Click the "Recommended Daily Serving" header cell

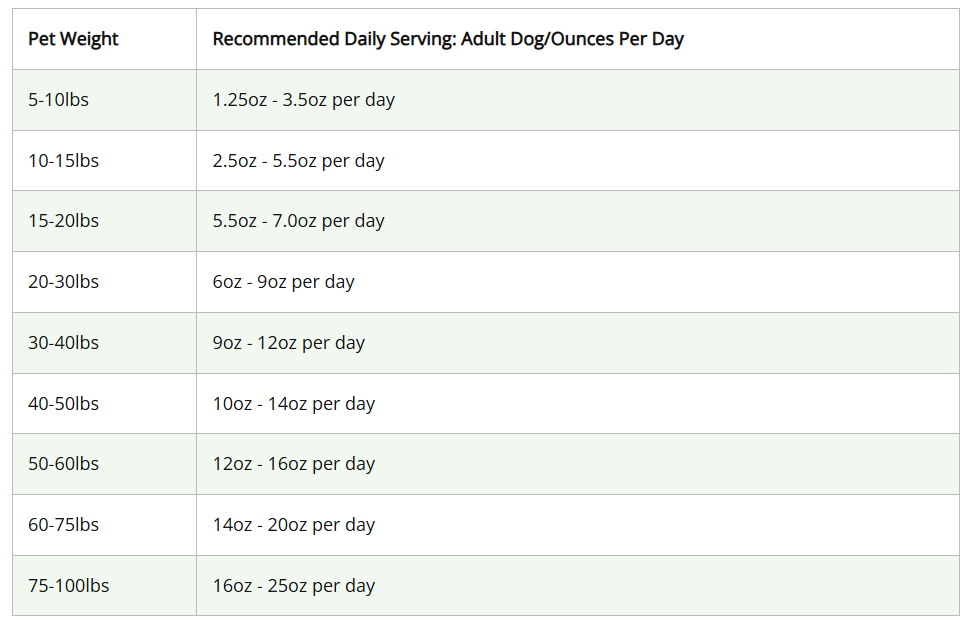448,39
